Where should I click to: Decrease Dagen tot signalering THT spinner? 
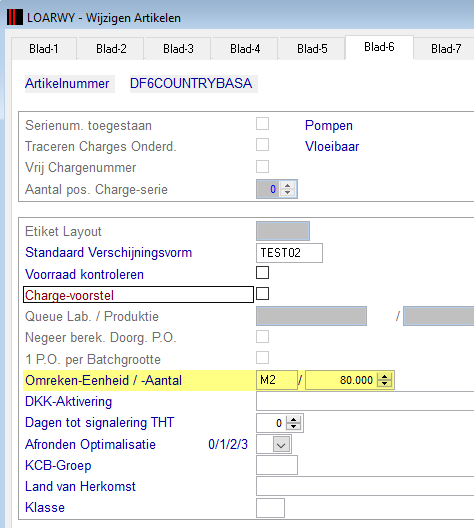pos(294,427)
